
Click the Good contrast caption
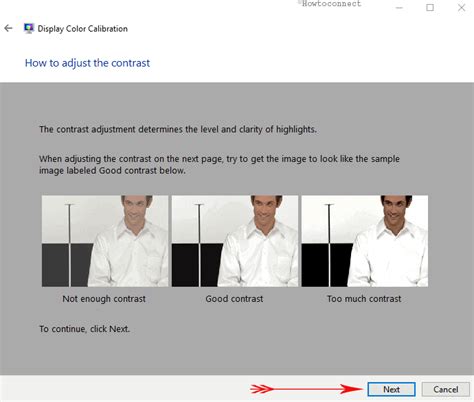(234, 299)
